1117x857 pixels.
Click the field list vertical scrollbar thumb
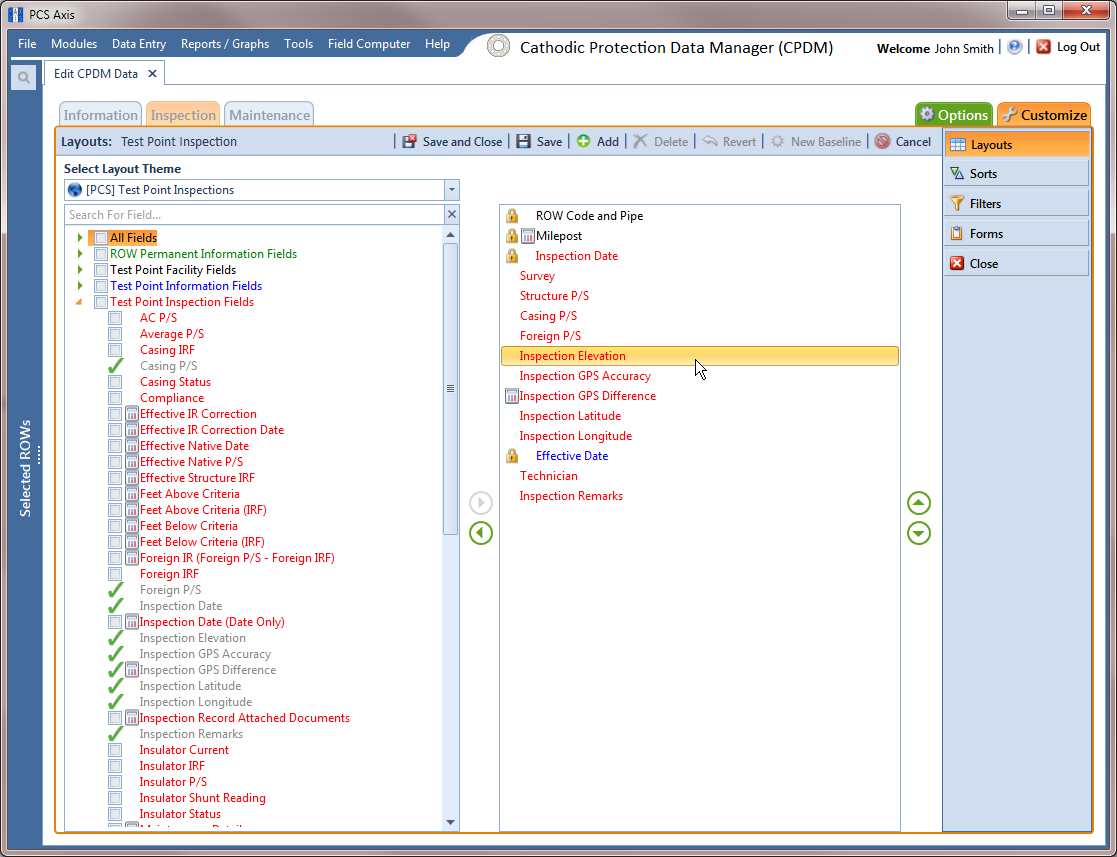[x=450, y=388]
